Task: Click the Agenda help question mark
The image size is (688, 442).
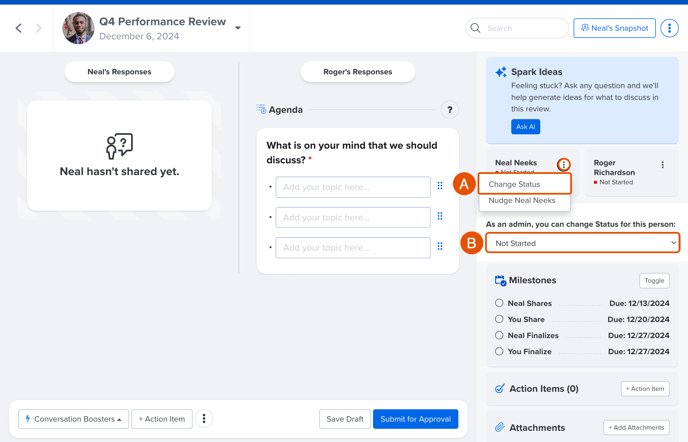Action: point(449,110)
